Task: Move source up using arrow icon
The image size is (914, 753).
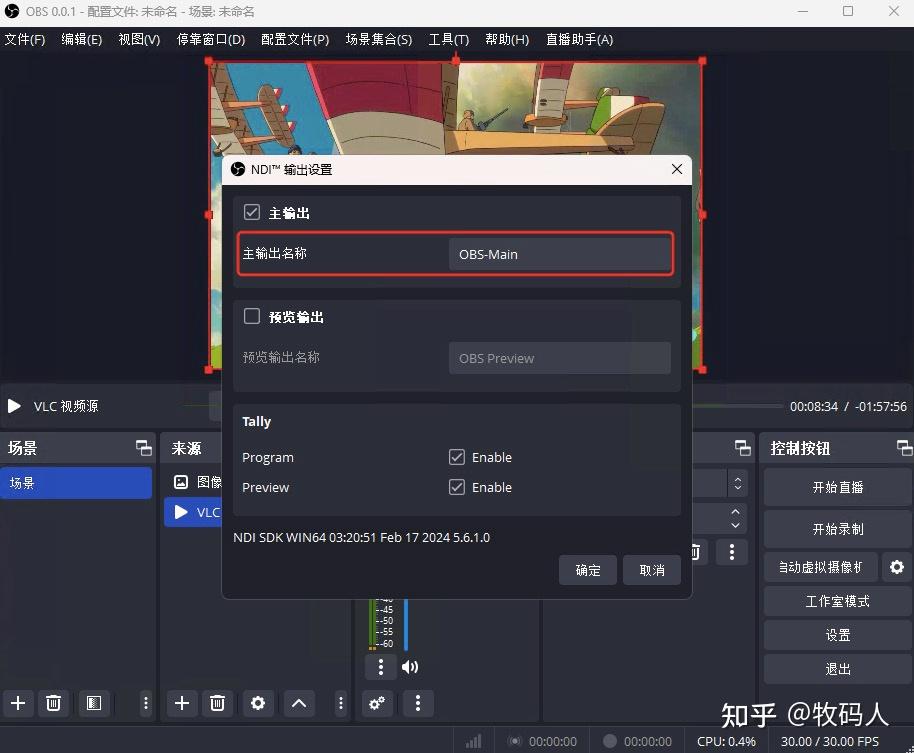Action: point(298,703)
